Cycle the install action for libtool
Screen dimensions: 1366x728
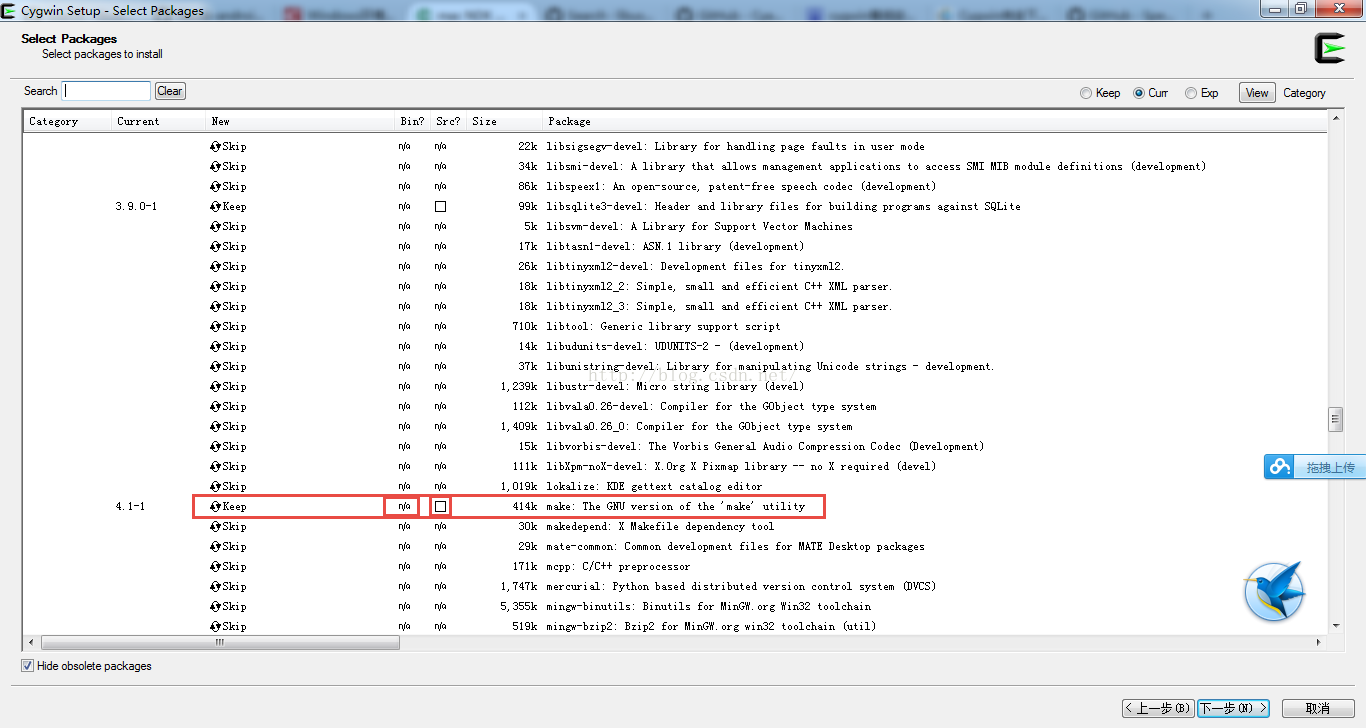[215, 326]
